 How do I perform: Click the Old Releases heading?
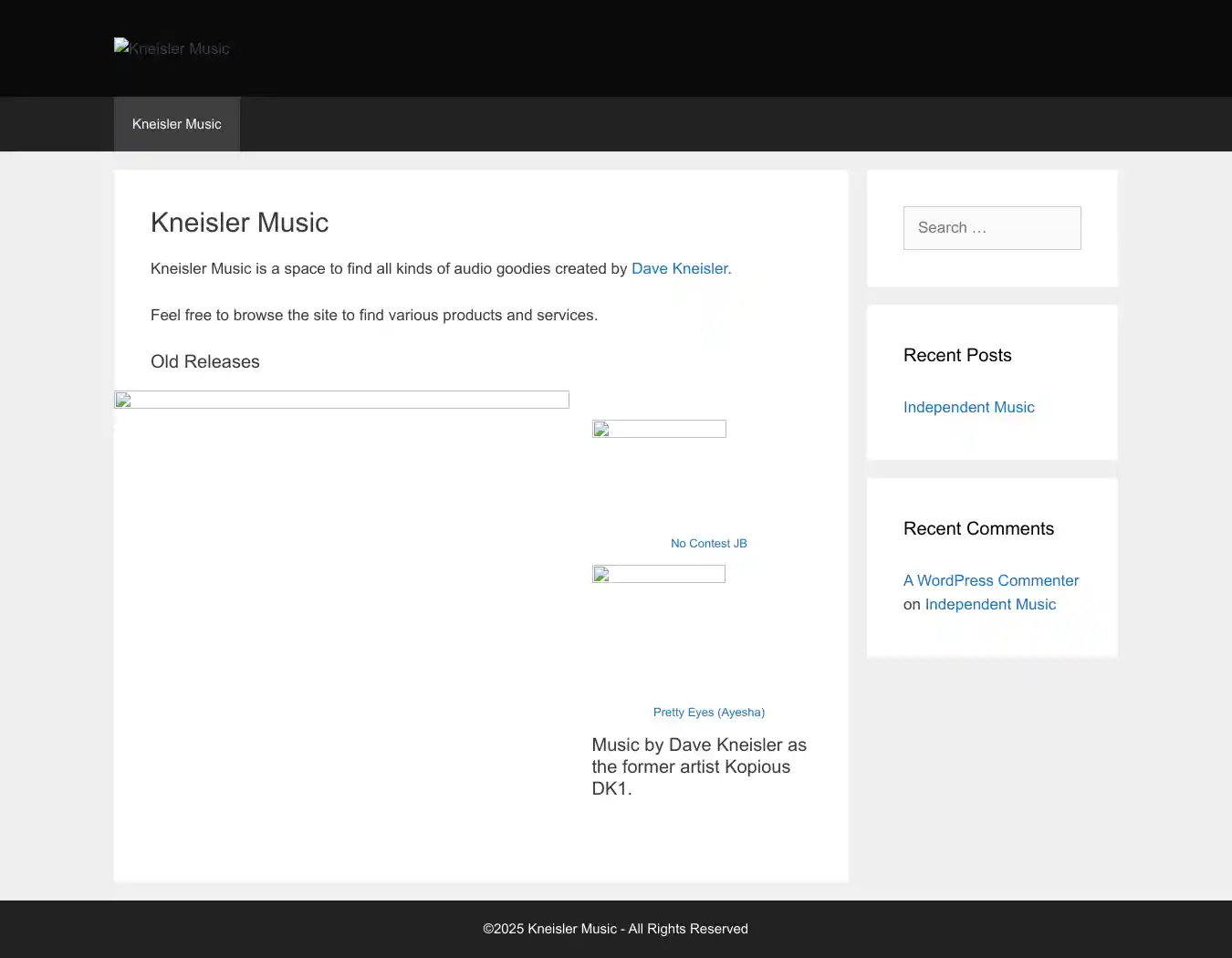(205, 361)
